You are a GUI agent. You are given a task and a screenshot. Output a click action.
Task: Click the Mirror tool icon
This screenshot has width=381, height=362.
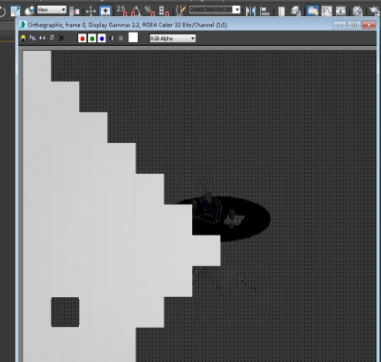tap(250, 11)
